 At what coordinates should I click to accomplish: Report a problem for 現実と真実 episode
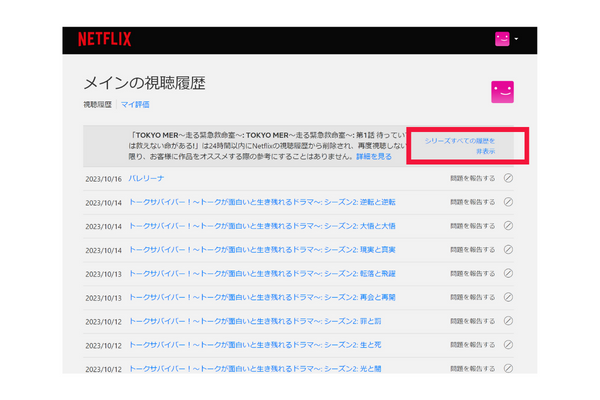[473, 250]
